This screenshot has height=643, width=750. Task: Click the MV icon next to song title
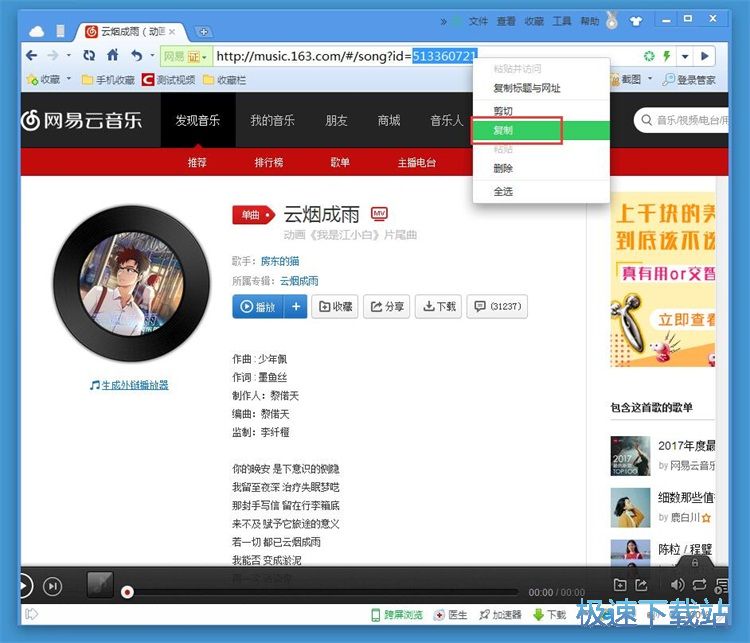coord(379,213)
